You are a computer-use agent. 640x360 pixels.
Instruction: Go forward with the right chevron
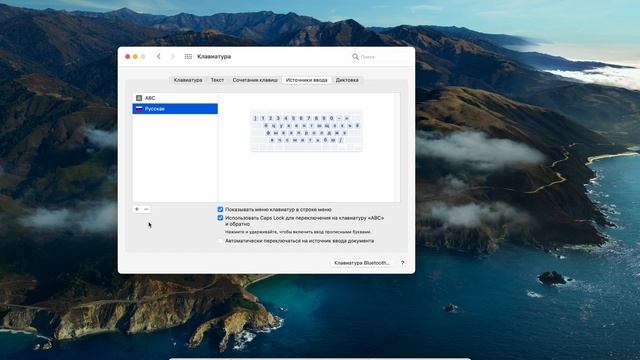click(173, 57)
